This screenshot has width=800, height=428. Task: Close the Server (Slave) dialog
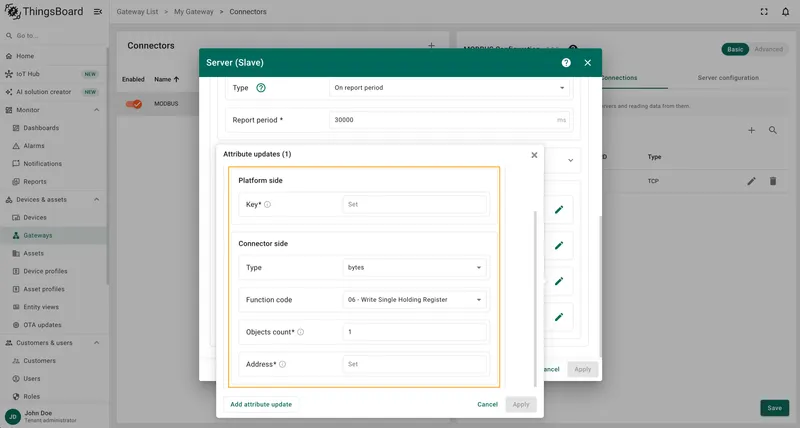[x=588, y=63]
